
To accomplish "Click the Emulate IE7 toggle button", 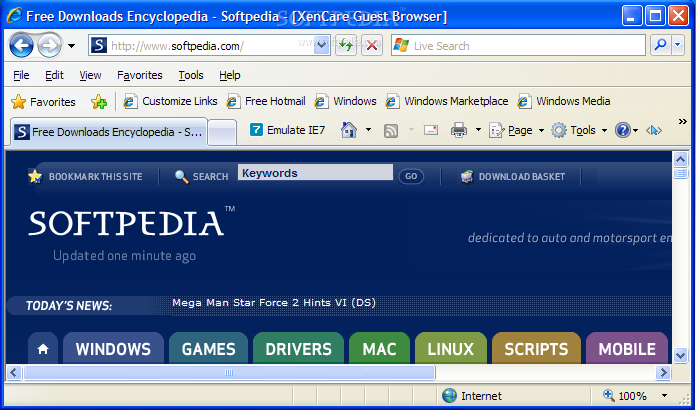I will 287,130.
